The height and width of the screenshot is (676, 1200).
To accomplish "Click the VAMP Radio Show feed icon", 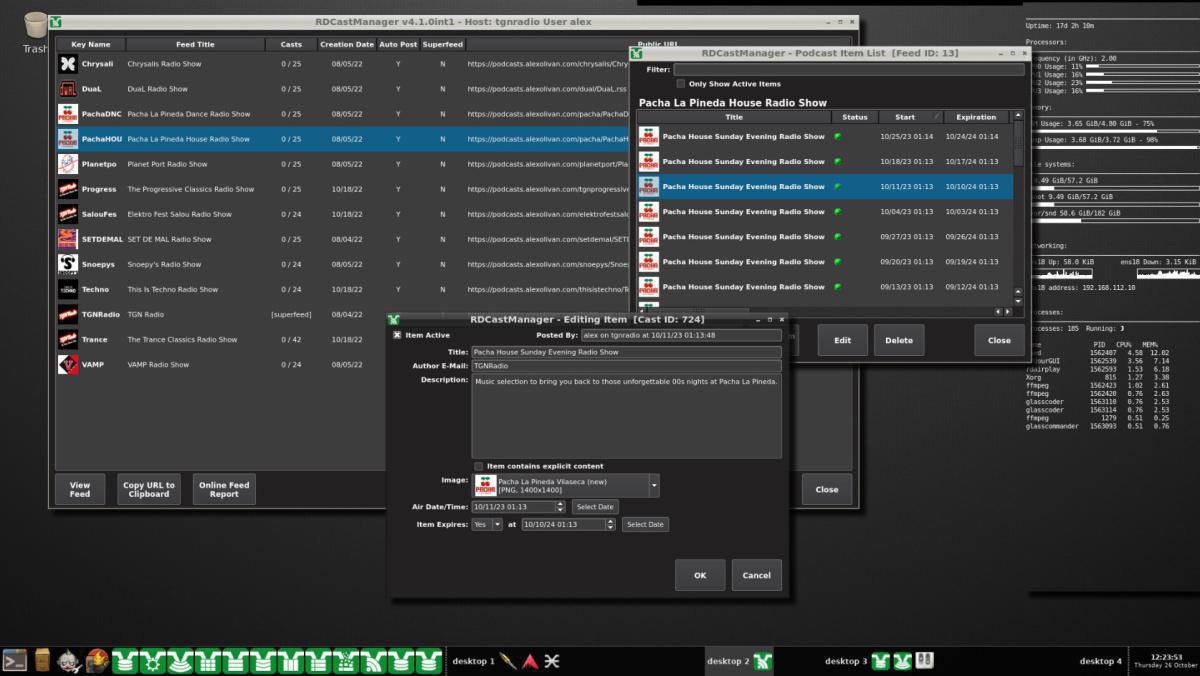I will coord(67,364).
